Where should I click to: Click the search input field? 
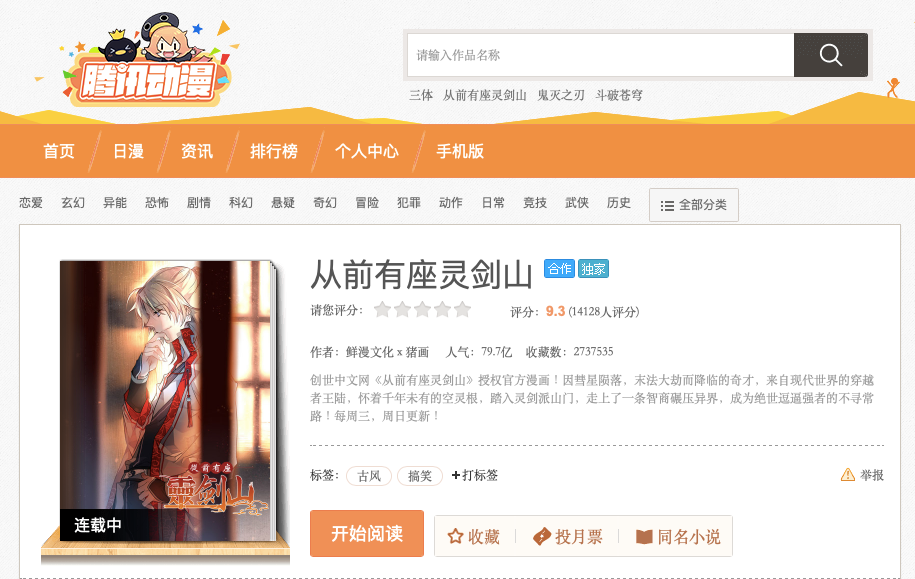(600, 55)
